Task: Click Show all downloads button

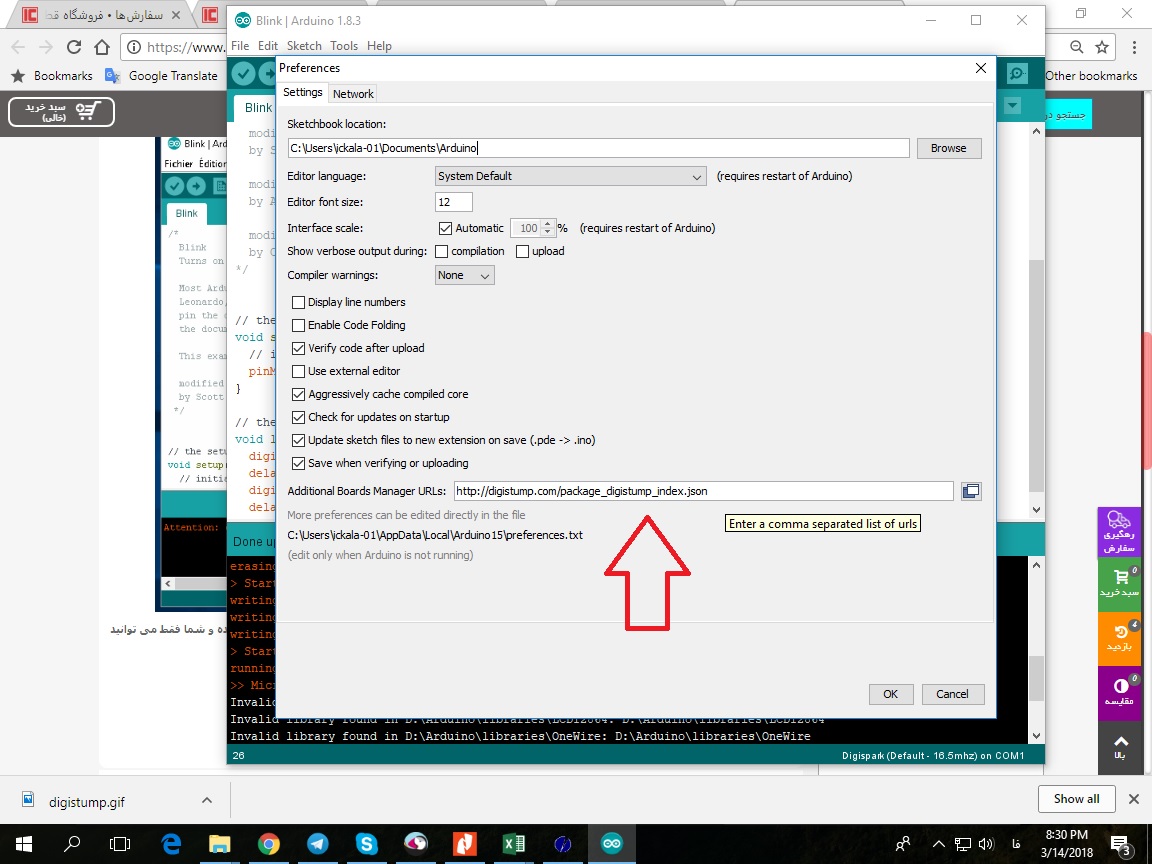Action: pyautogui.click(x=1076, y=799)
